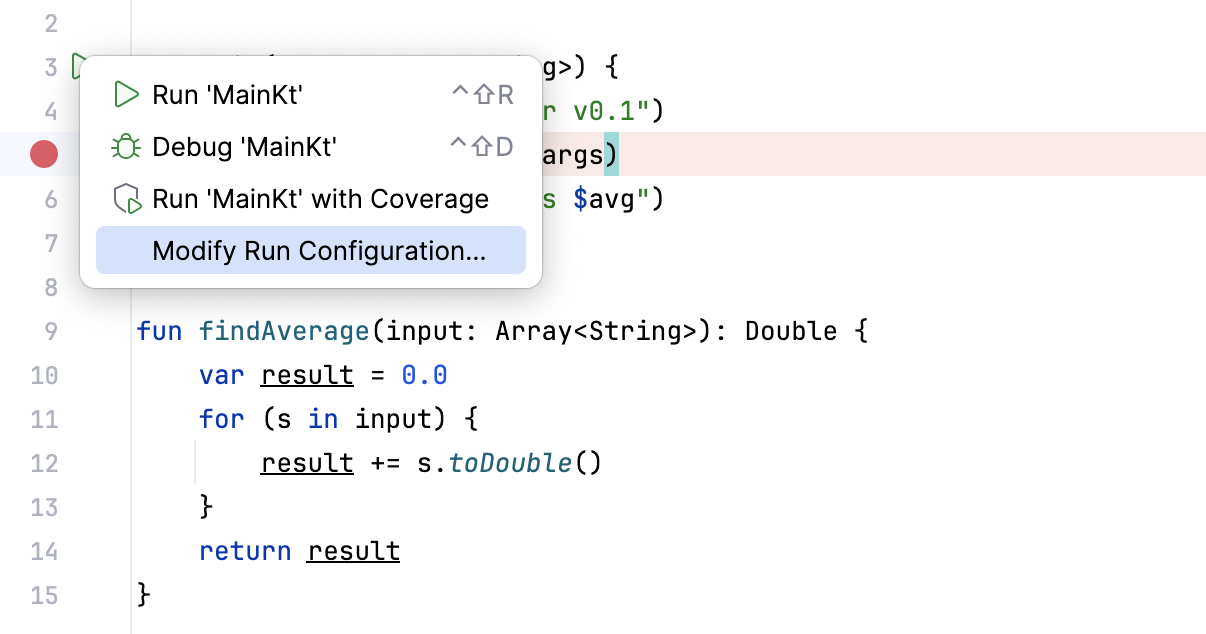Viewport: 1206px width, 634px height.
Task: Click the green play icon beside Run 'MainKt'
Action: coord(126,95)
